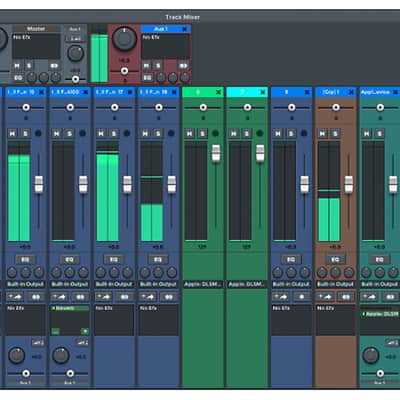Image resolution: width=400 pixels, height=400 pixels.
Task: Open the EQ of the teal channel
Action: tap(379, 259)
